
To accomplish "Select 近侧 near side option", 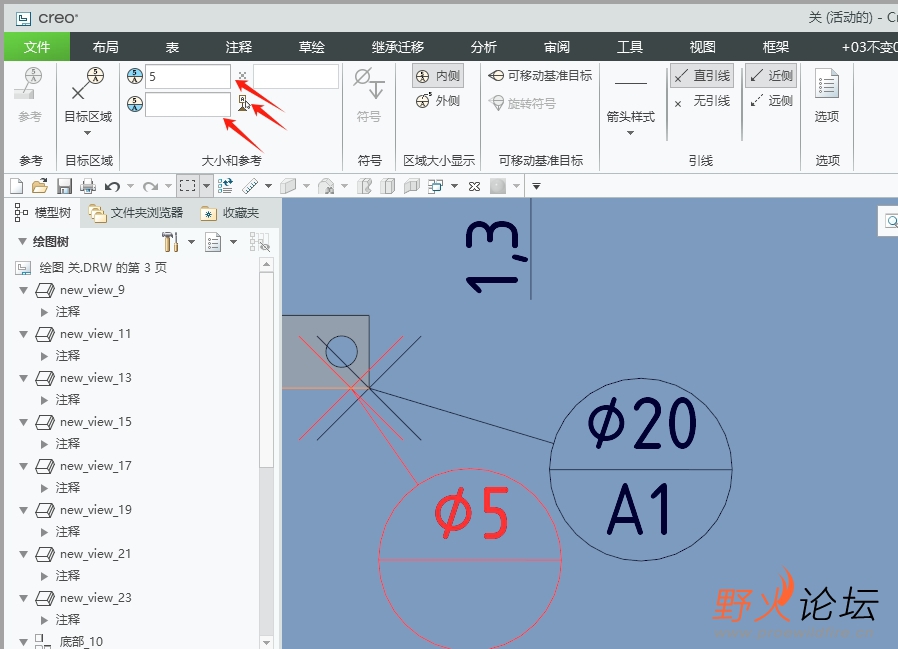I will pos(771,76).
